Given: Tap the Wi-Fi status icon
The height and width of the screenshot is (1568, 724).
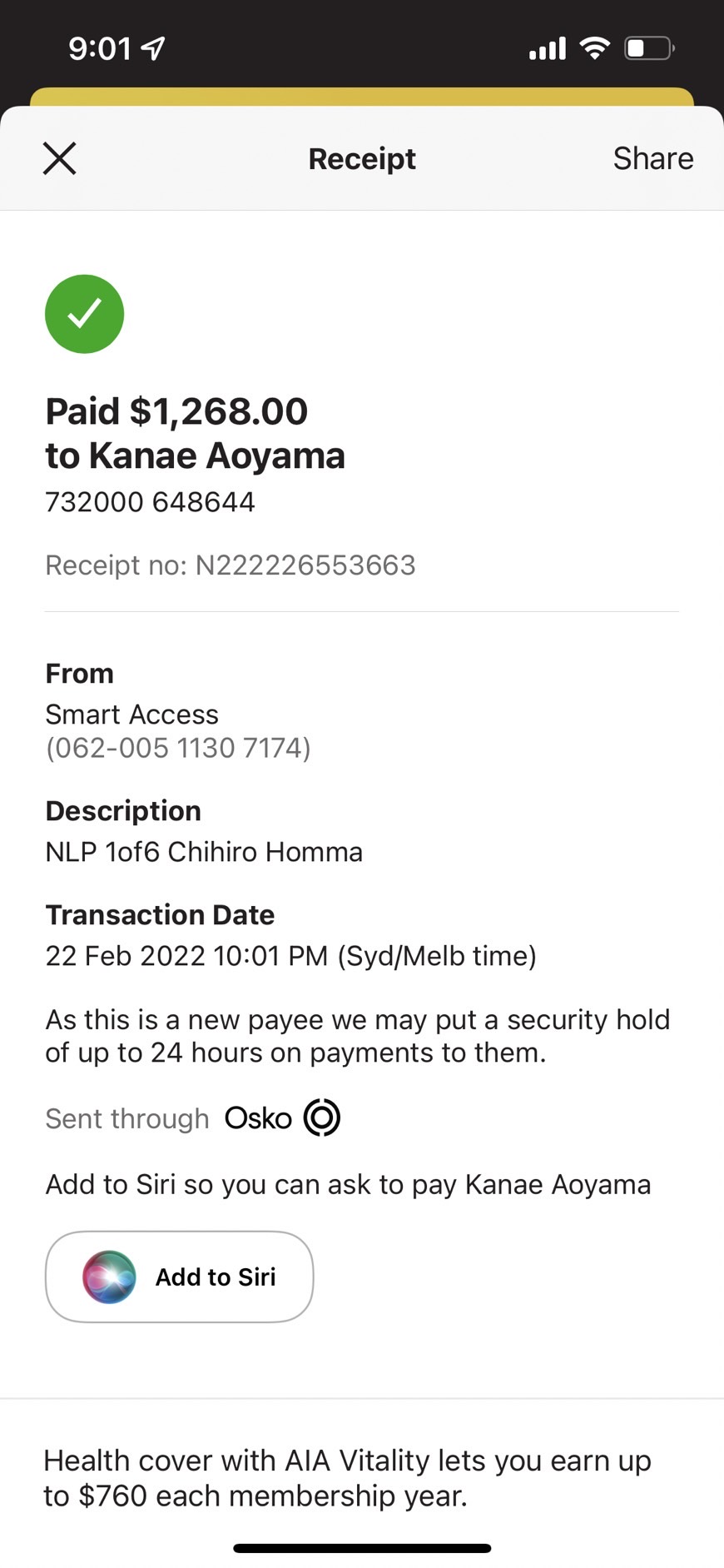Looking at the screenshot, I should click(594, 48).
